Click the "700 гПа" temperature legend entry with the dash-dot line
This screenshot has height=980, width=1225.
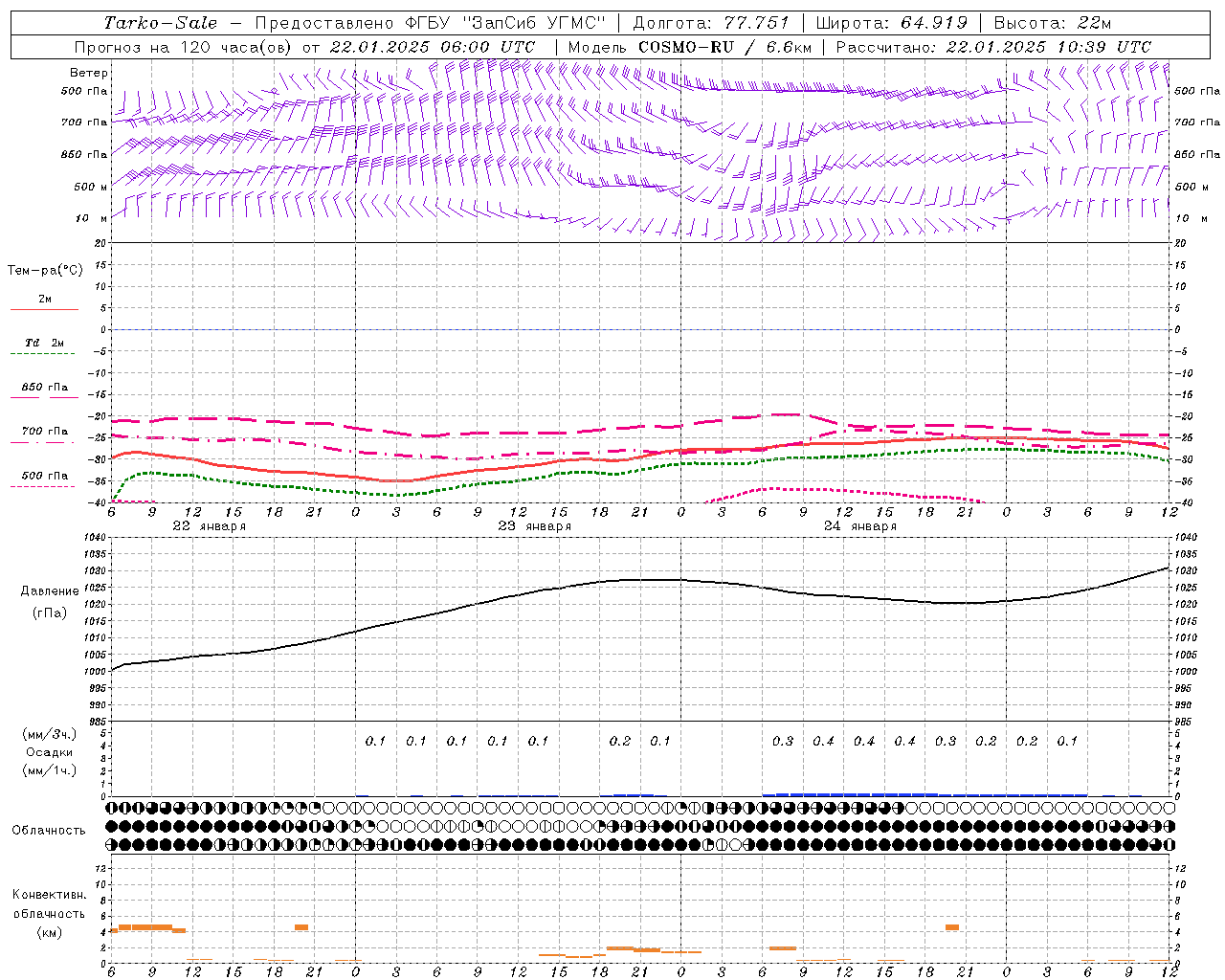(45, 432)
